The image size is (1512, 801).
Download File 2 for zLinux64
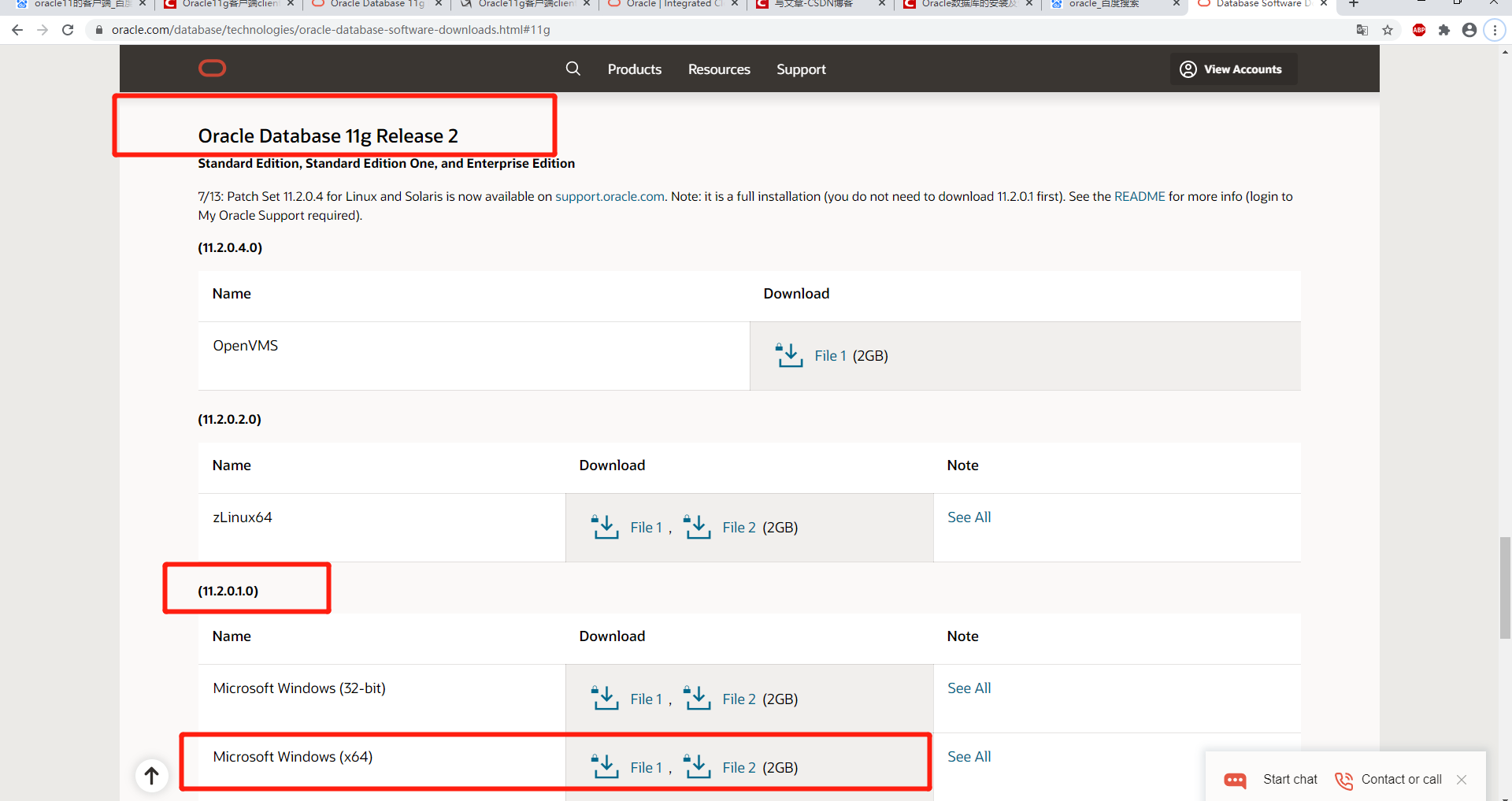pyautogui.click(x=739, y=528)
